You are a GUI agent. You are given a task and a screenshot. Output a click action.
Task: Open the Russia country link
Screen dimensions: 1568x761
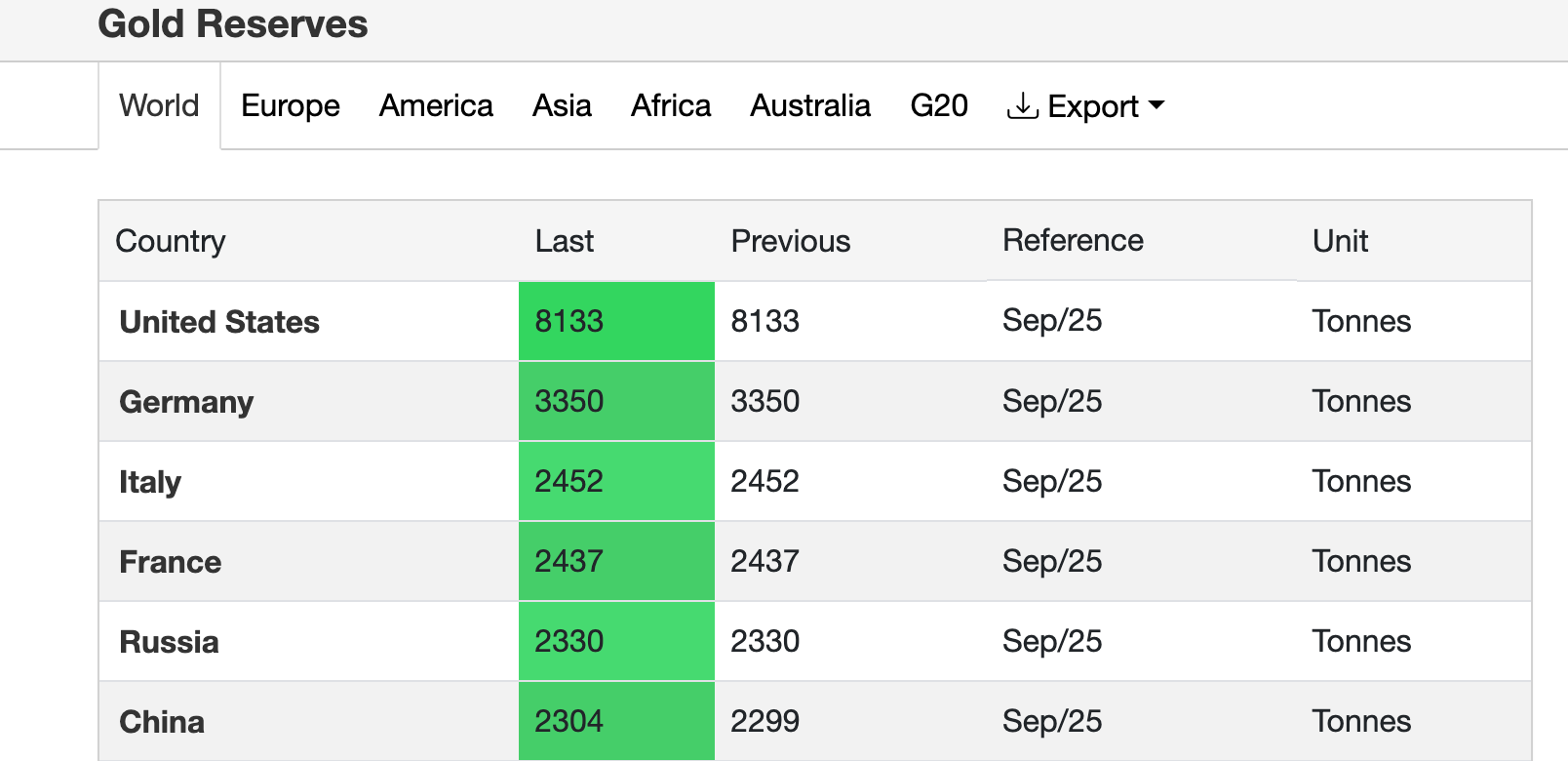point(169,642)
